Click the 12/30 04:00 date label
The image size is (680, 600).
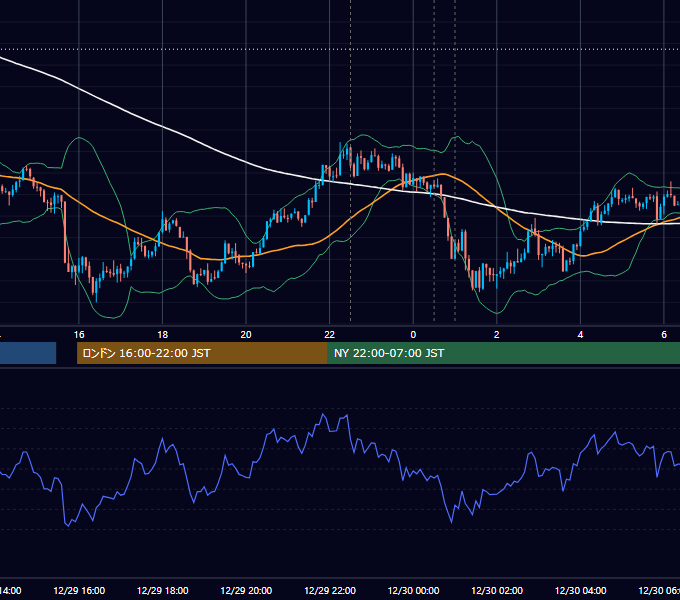580,591
